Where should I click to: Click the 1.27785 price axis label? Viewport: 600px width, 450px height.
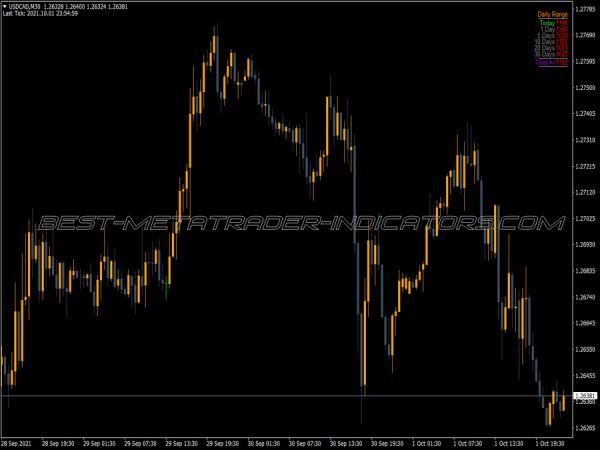(585, 36)
